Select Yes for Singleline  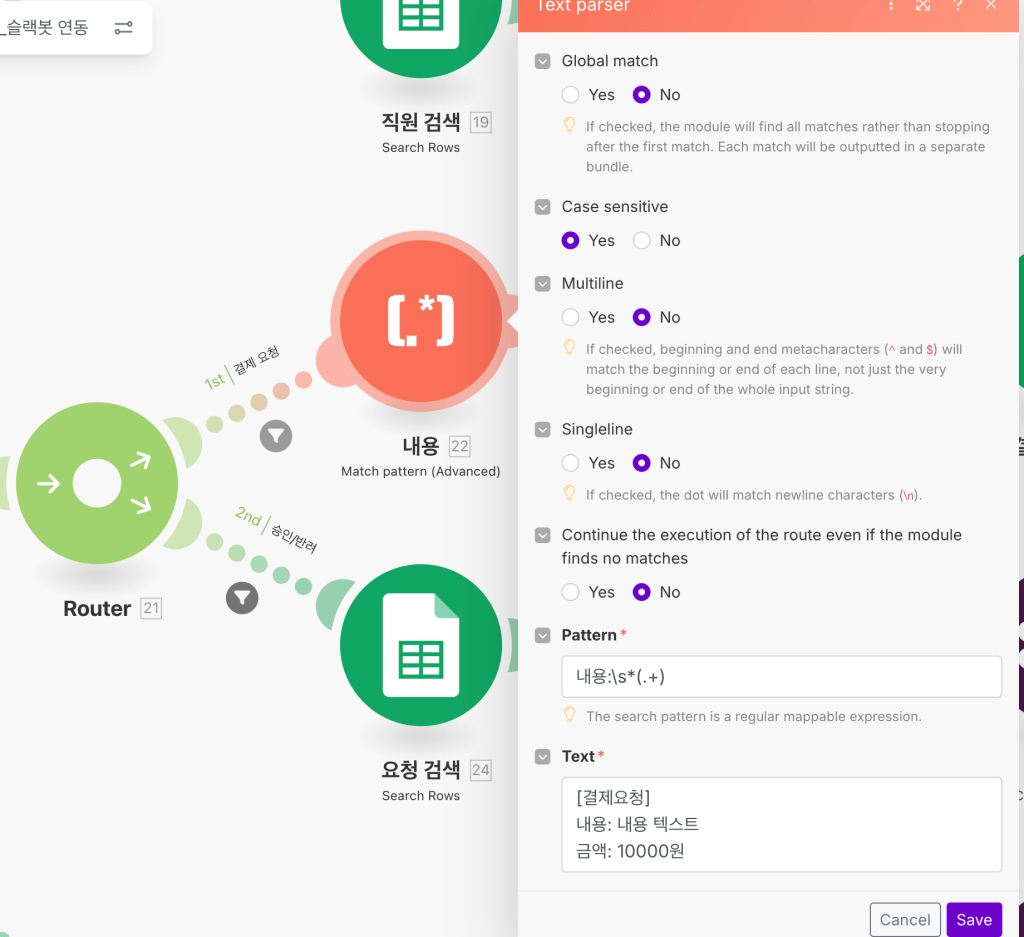(571, 464)
